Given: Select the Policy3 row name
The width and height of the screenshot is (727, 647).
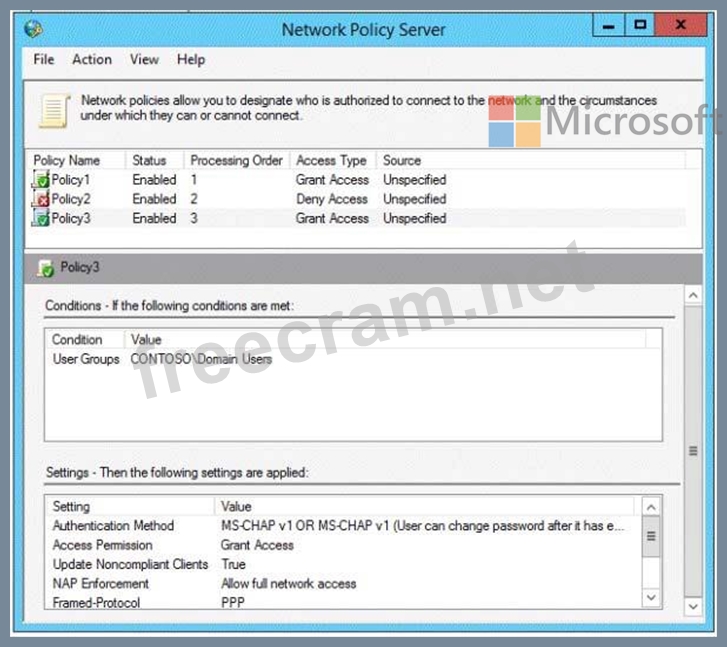Looking at the screenshot, I should [70, 218].
